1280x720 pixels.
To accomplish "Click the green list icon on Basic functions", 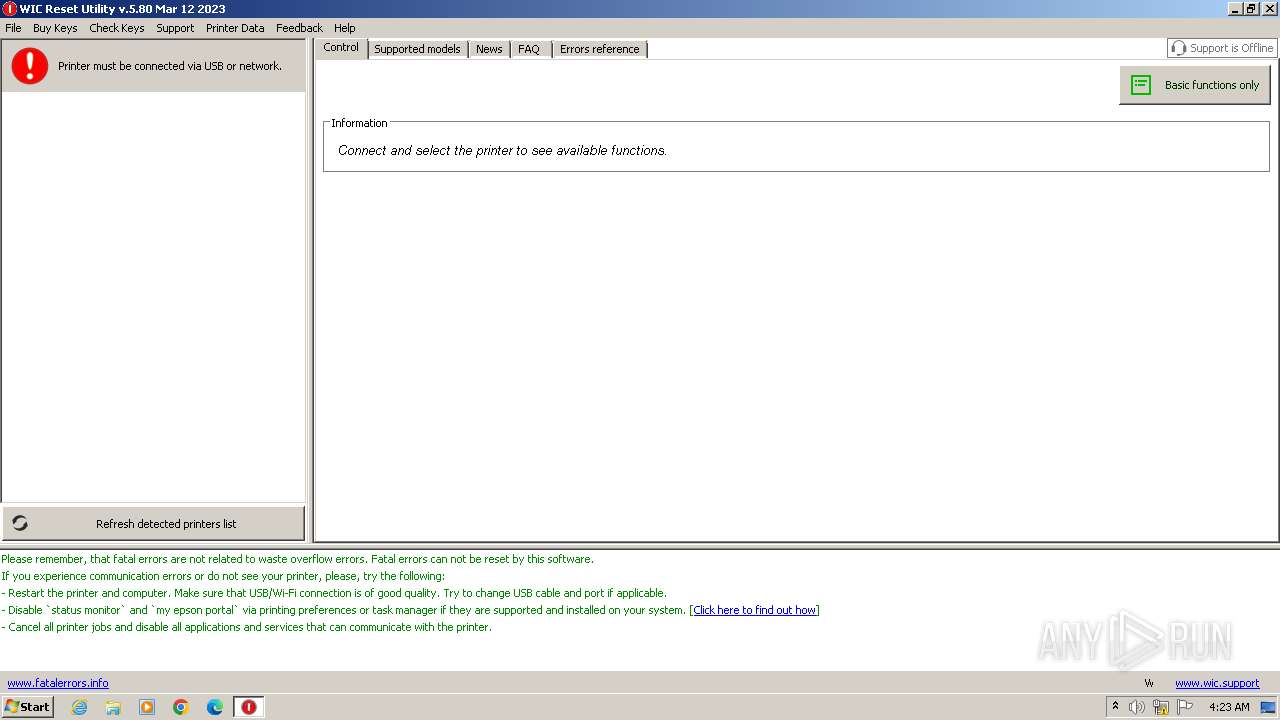I will pos(1141,85).
